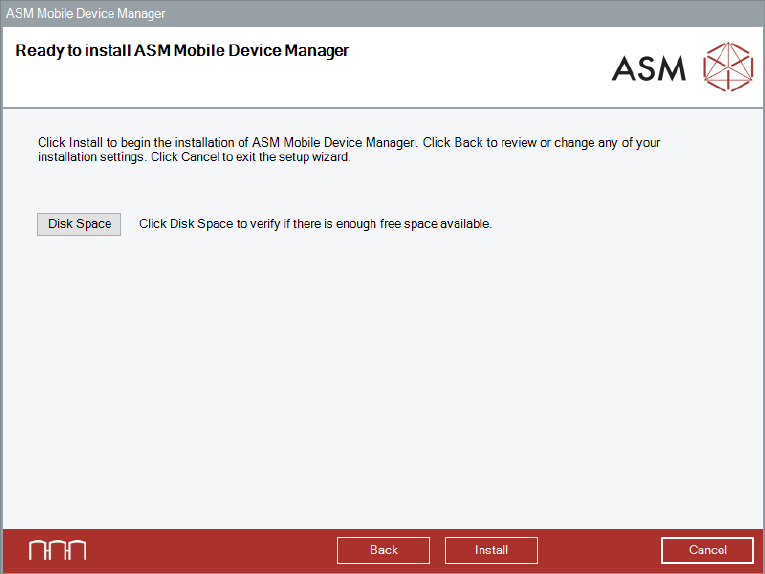765x574 pixels.
Task: Click the empty gray content area
Action: tap(380, 380)
